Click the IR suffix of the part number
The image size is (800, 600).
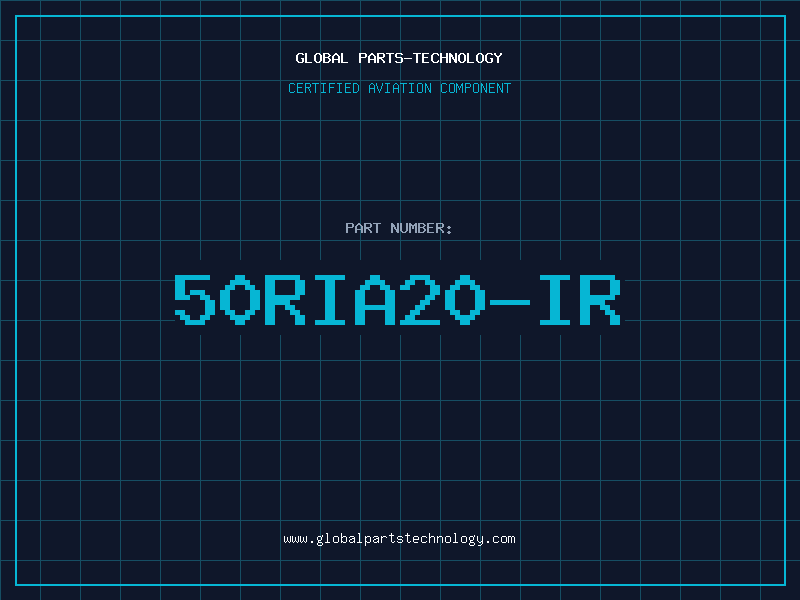point(580,299)
